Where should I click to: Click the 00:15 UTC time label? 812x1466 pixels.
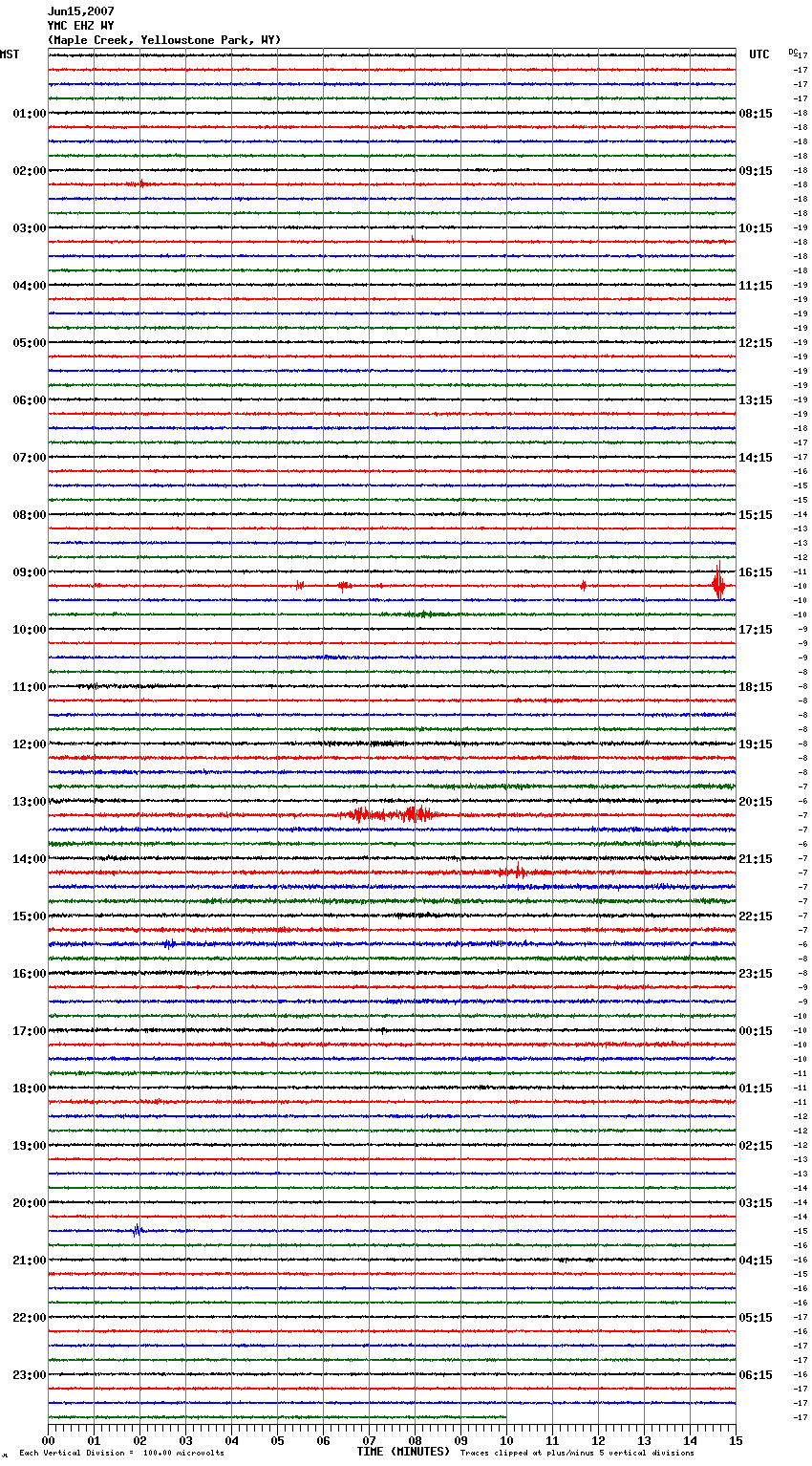click(756, 1031)
